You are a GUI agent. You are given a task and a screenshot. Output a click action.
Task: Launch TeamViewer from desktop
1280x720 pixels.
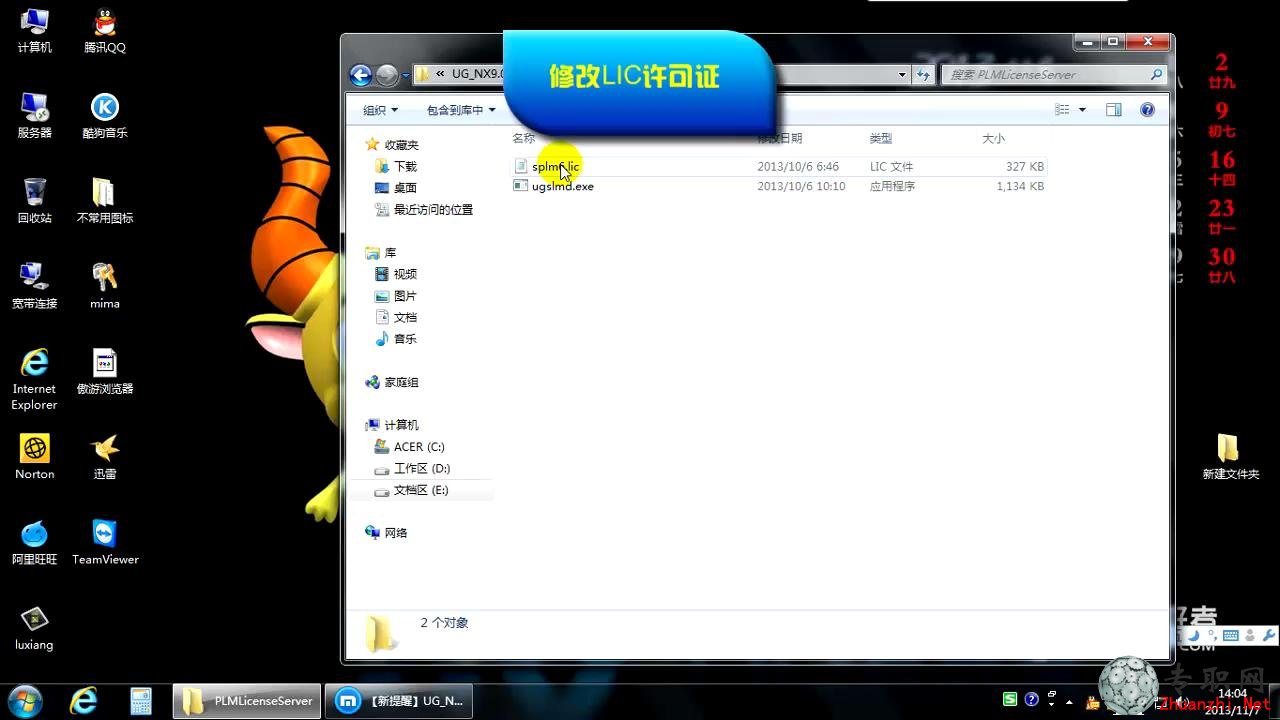[x=104, y=542]
